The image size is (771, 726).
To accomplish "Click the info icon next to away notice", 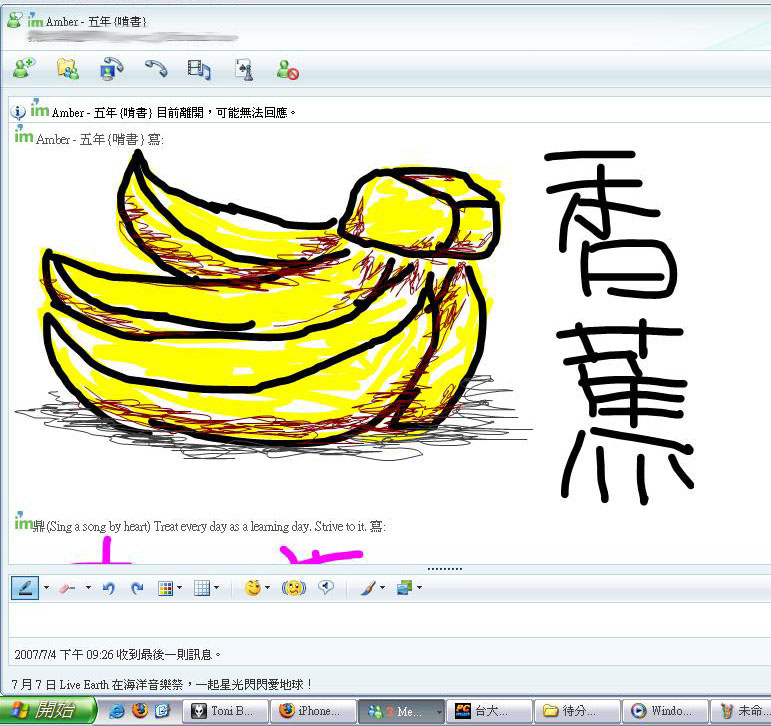I will [18, 112].
